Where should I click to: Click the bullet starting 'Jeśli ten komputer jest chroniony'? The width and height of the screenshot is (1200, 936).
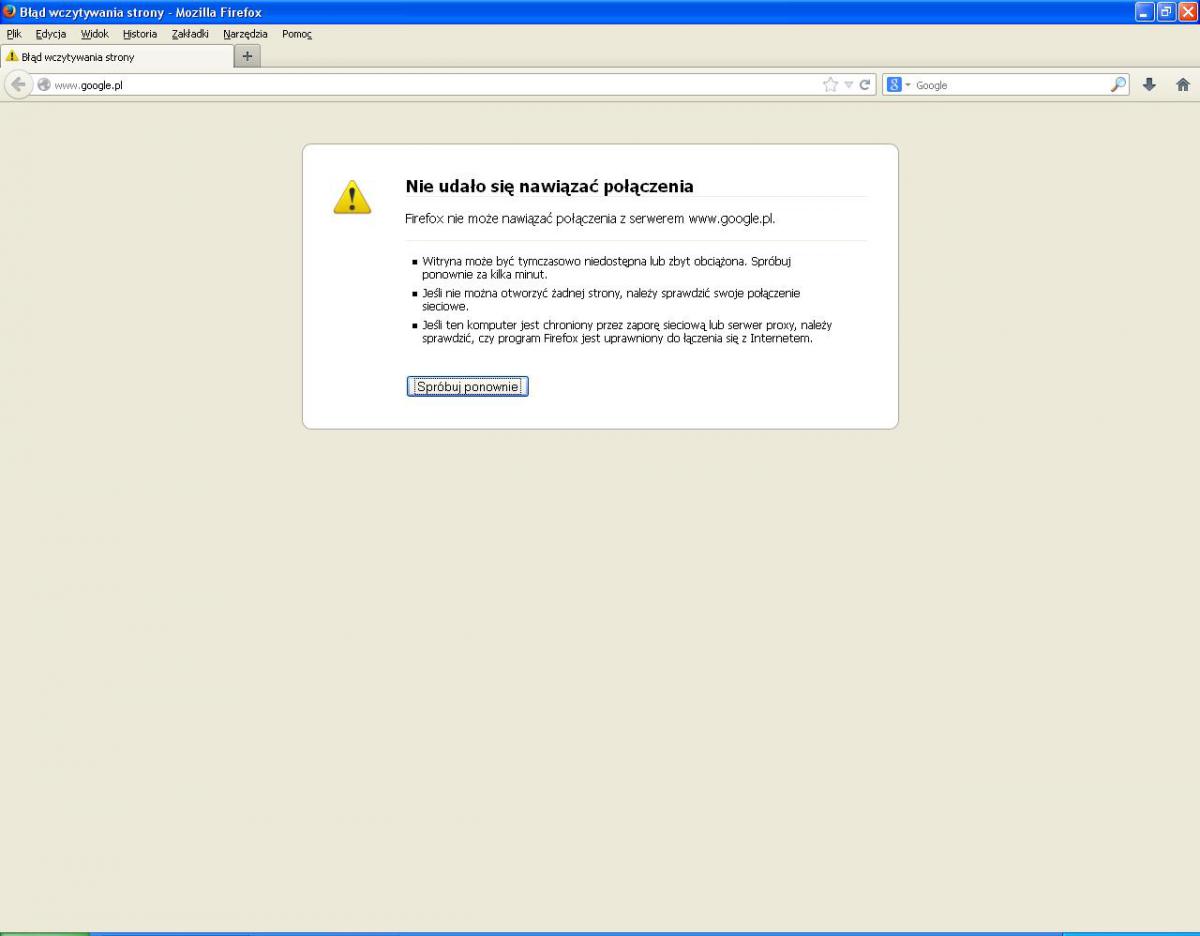pos(627,331)
